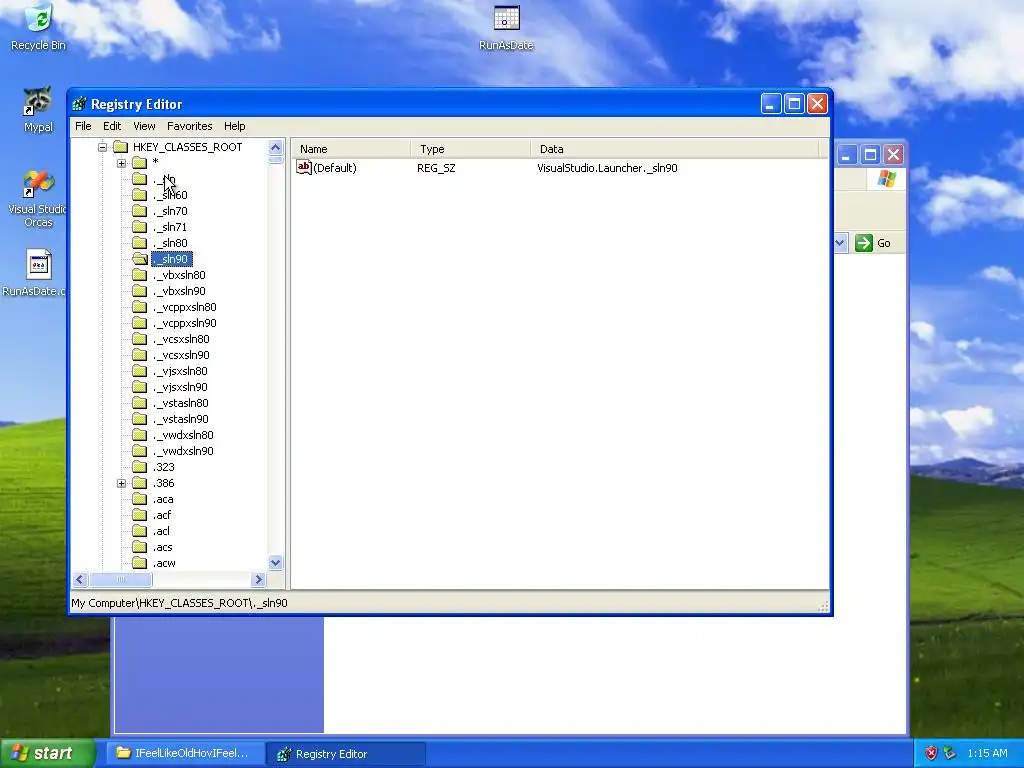
Task: Open the Help menu
Action: (234, 126)
